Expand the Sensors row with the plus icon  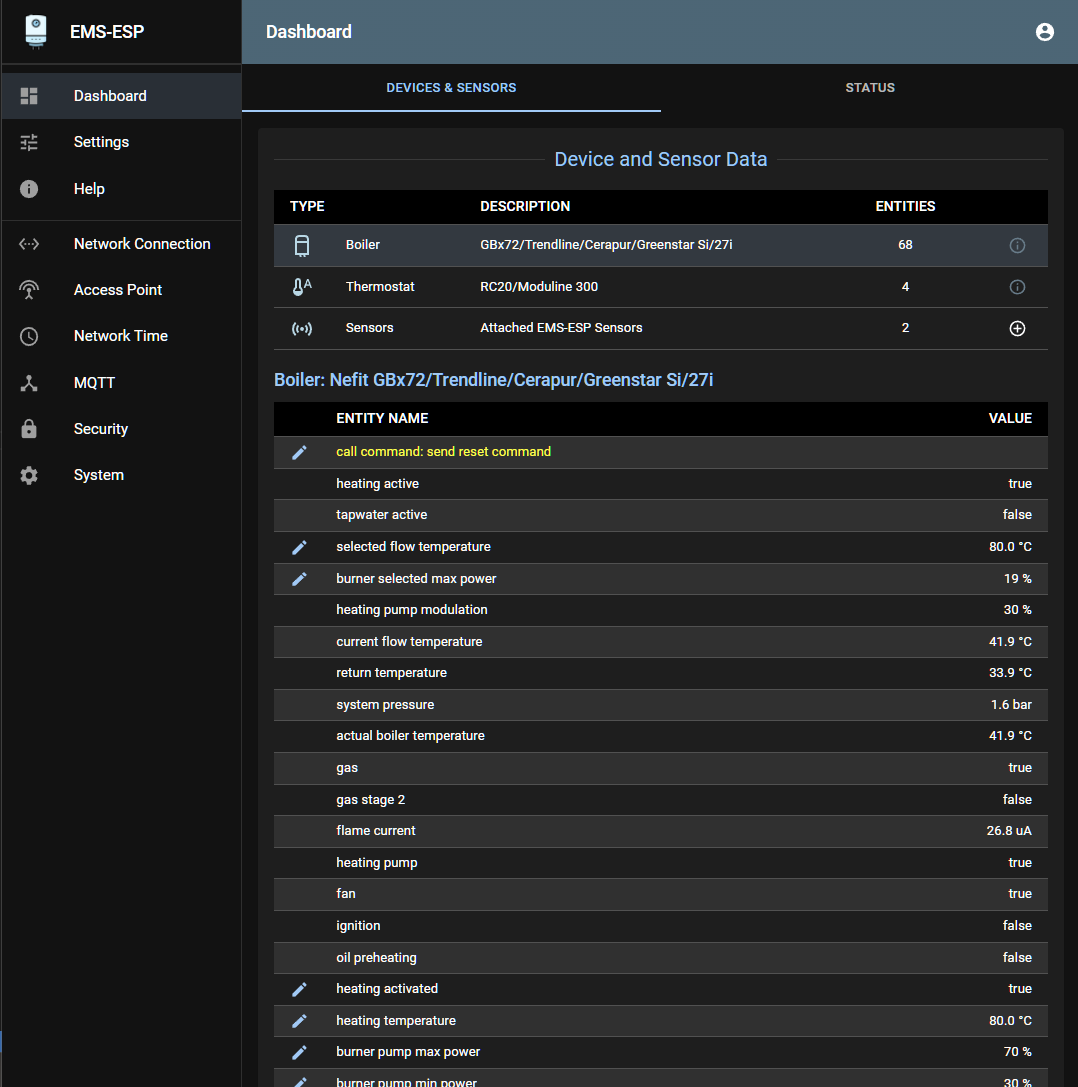[x=1017, y=328]
